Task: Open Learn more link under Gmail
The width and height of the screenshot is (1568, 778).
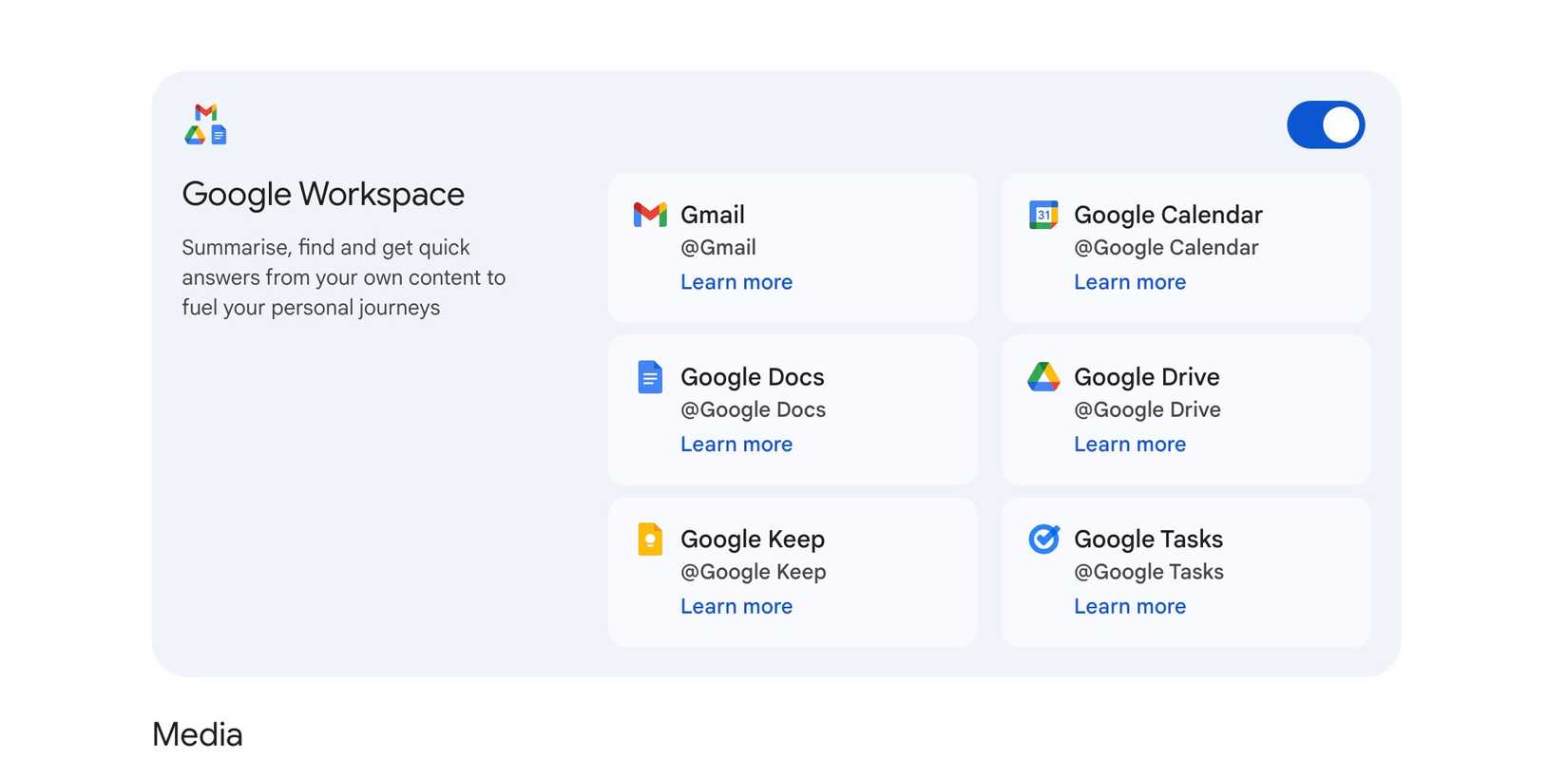Action: click(736, 282)
